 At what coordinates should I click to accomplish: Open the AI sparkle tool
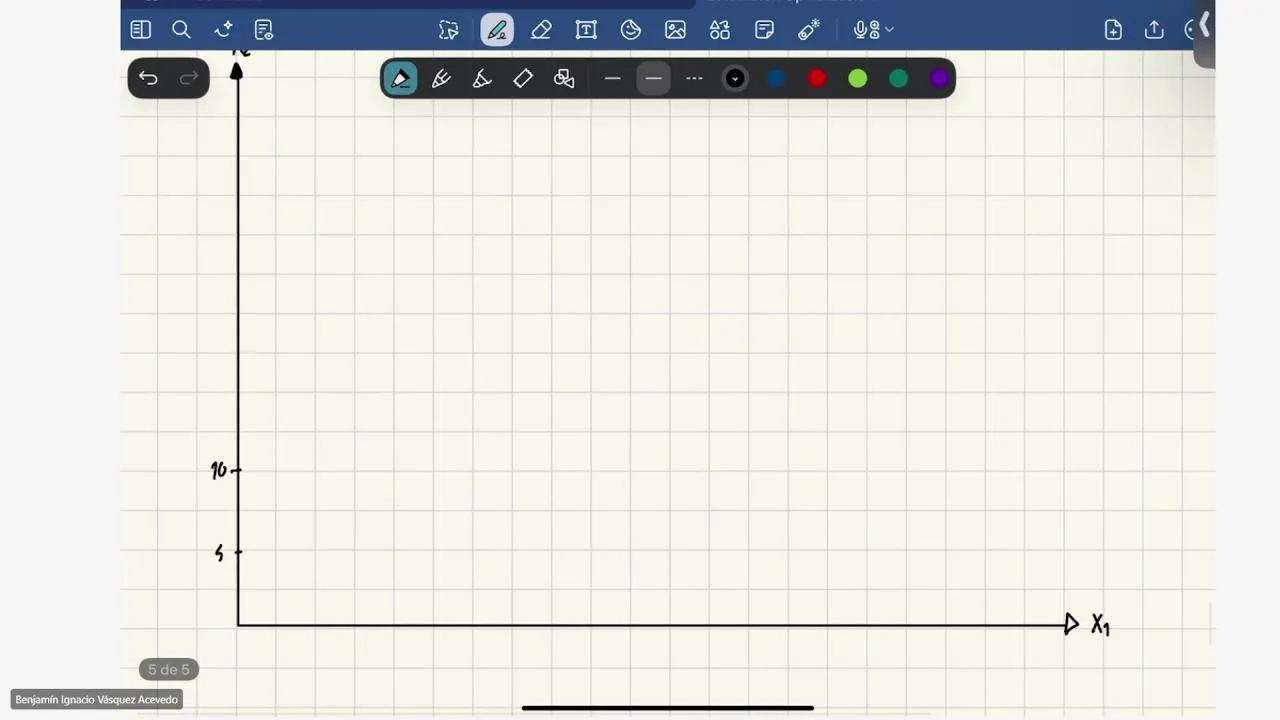coord(223,30)
